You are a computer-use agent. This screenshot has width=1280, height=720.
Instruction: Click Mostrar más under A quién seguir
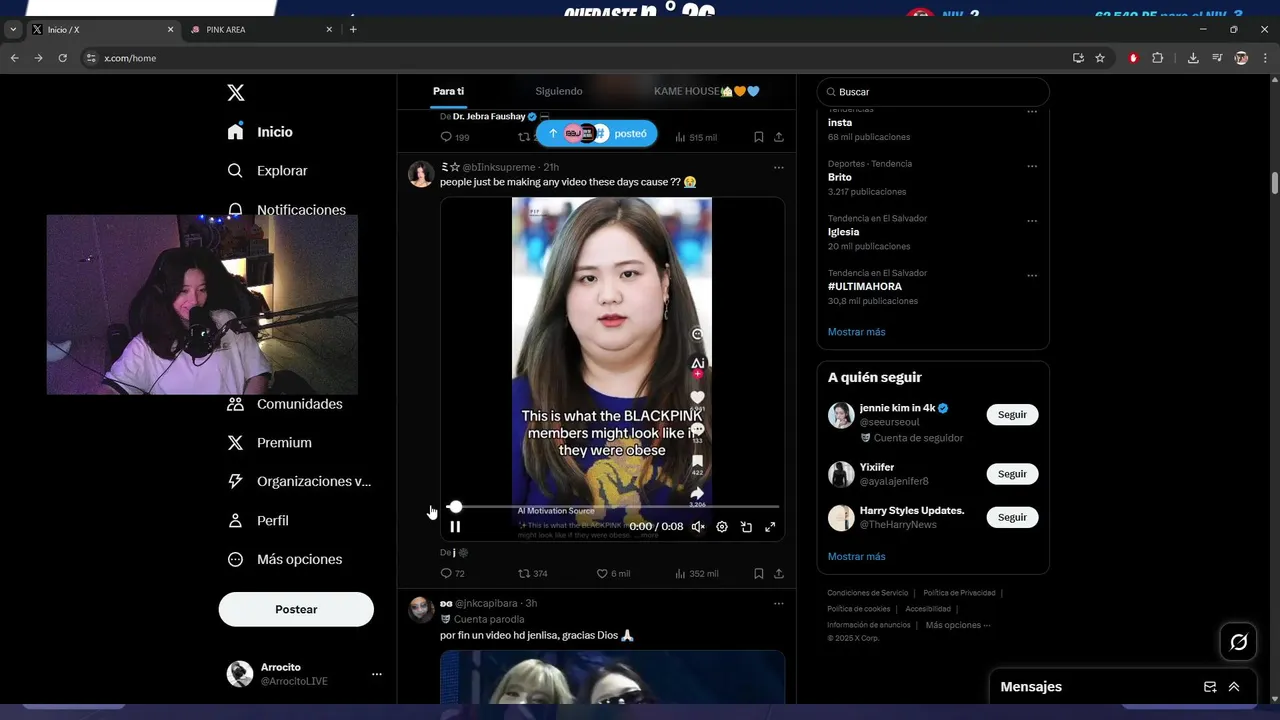856,557
